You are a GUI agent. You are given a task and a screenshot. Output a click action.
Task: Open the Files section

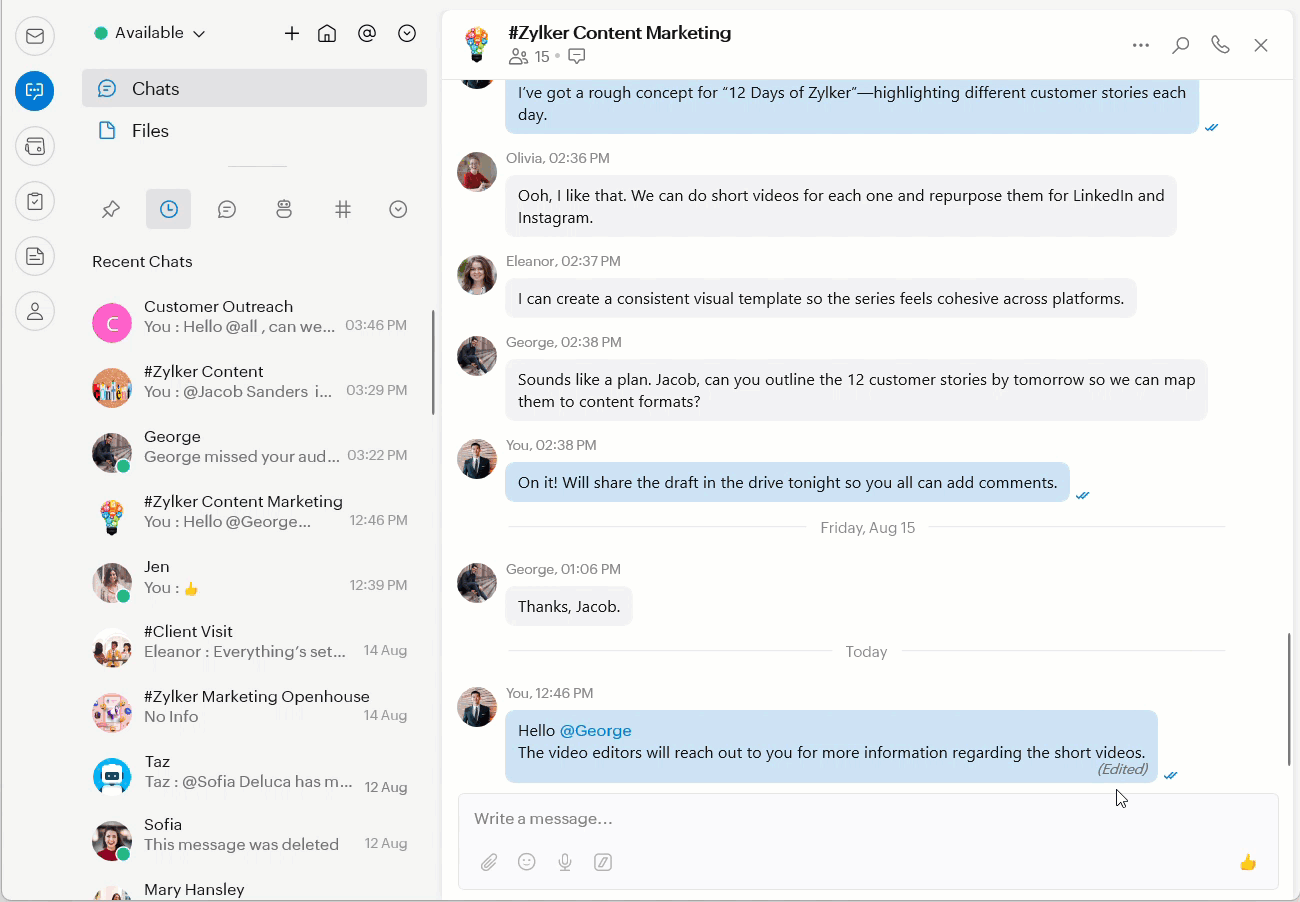pyautogui.click(x=255, y=131)
